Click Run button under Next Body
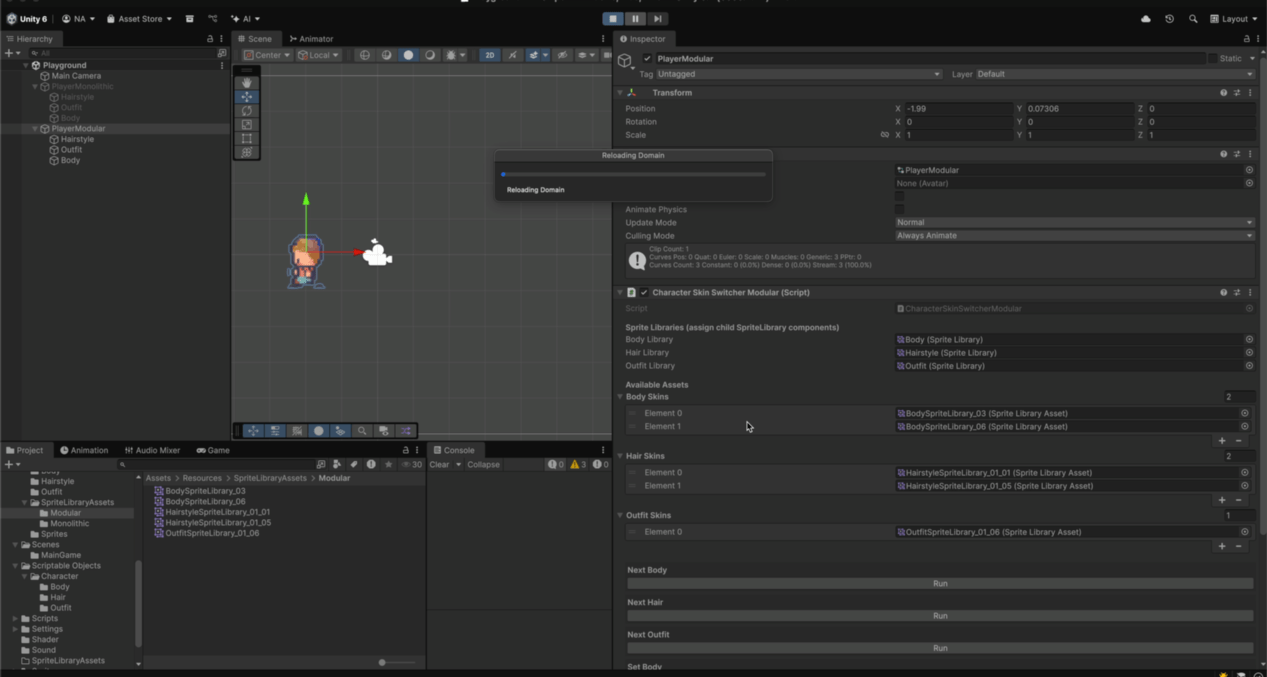This screenshot has width=1267, height=677. click(x=939, y=583)
